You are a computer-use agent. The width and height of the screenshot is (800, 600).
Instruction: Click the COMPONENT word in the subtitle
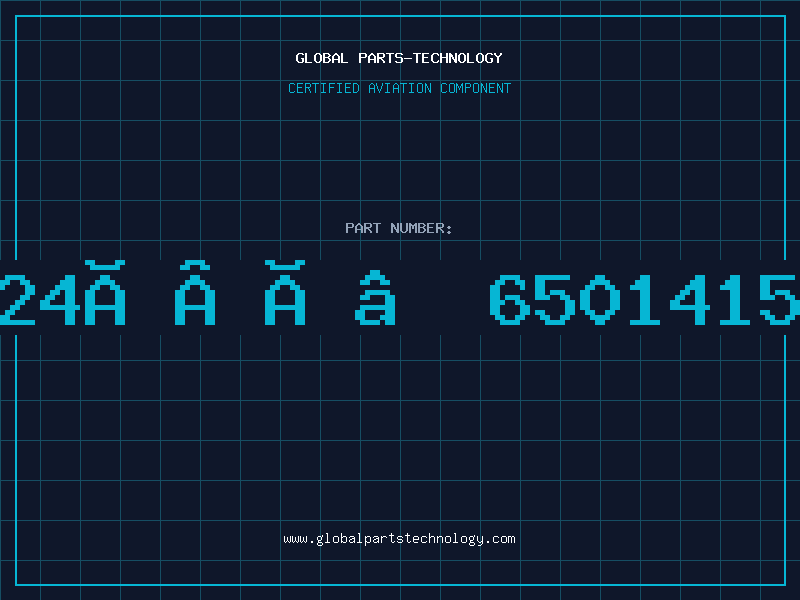pos(476,88)
